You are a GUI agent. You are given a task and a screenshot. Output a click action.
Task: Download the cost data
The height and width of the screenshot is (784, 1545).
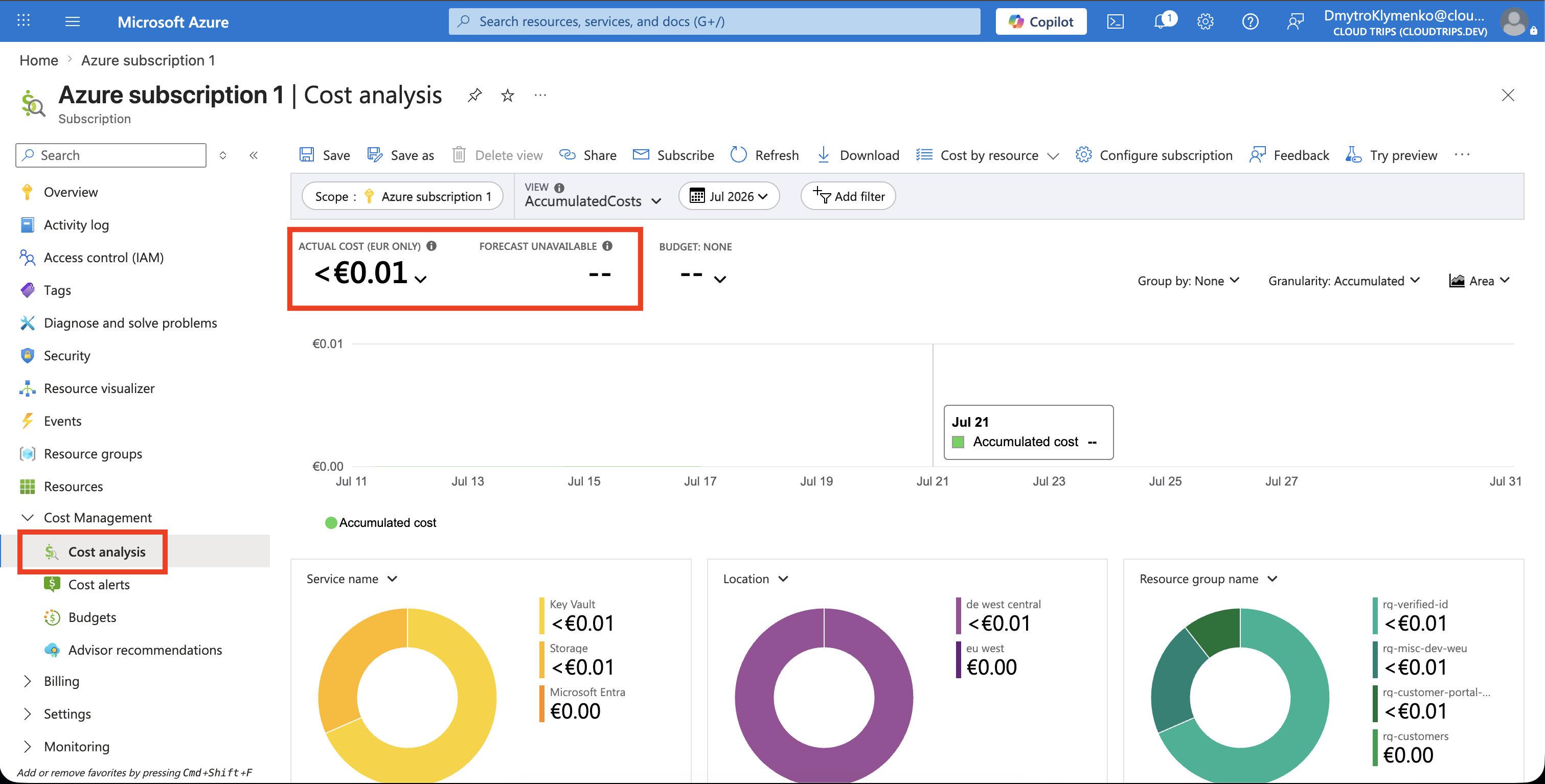point(858,155)
